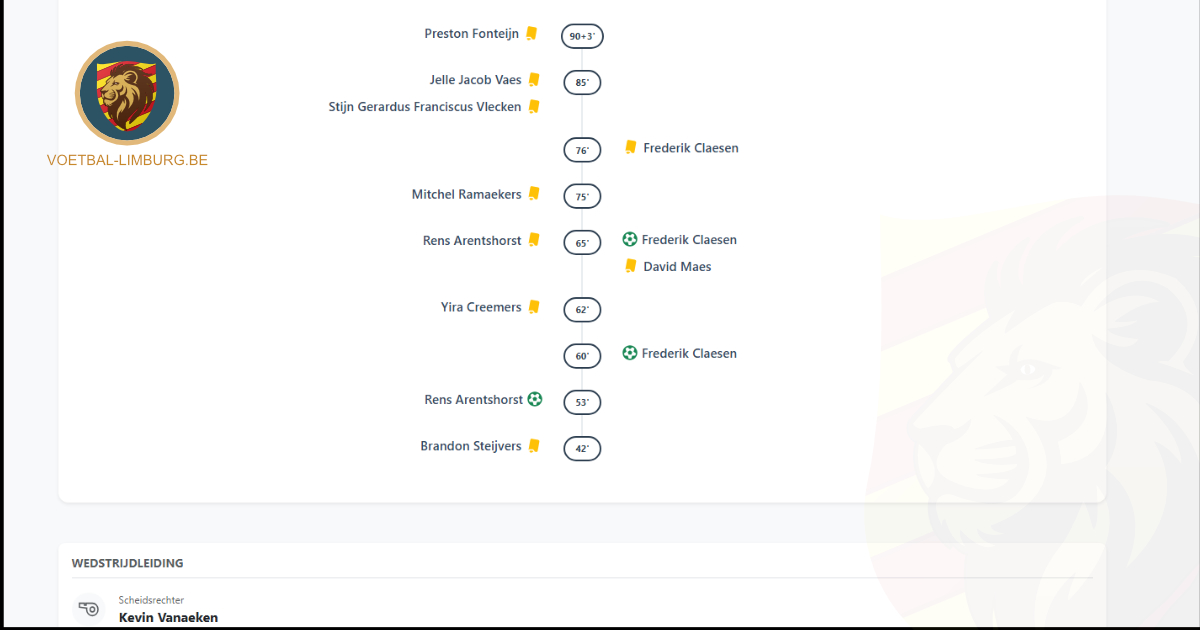Viewport: 1200px width, 630px height.
Task: Click the goal ball icon at 60'
Action: [630, 353]
